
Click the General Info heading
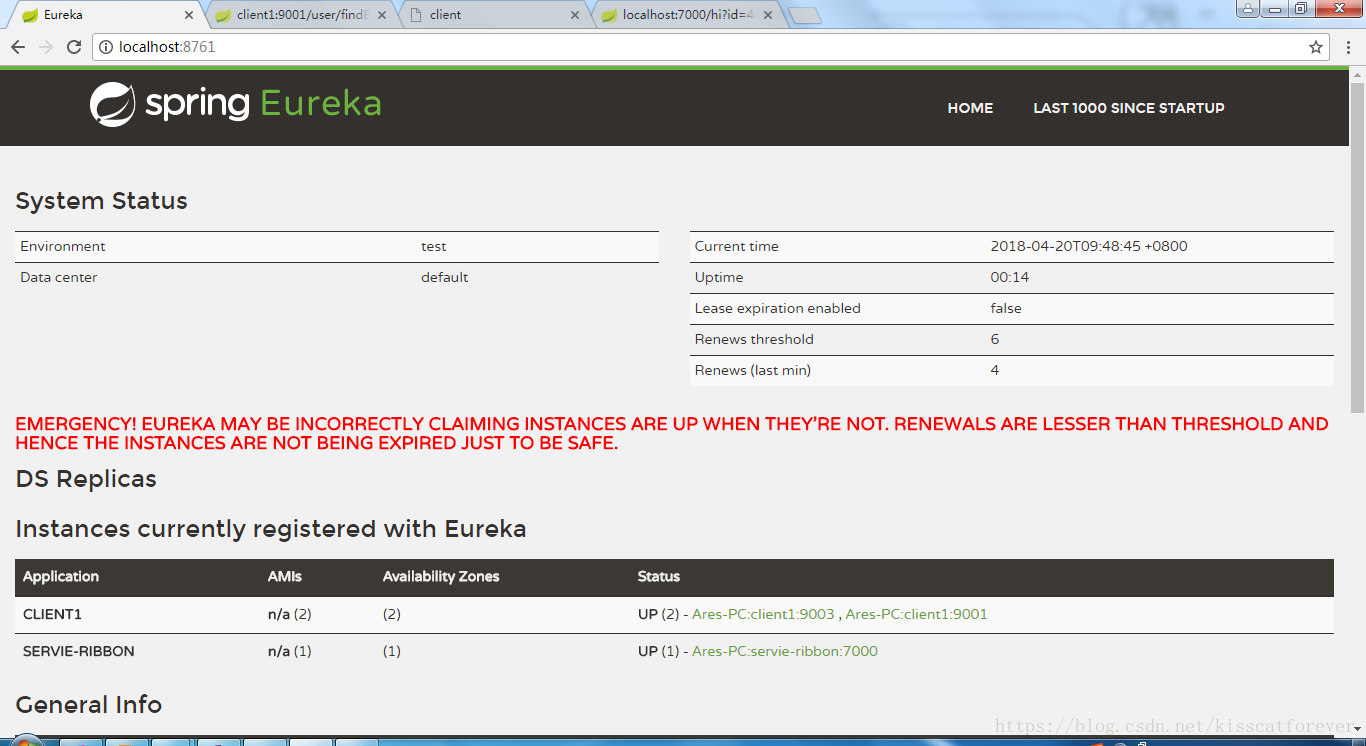coord(89,705)
